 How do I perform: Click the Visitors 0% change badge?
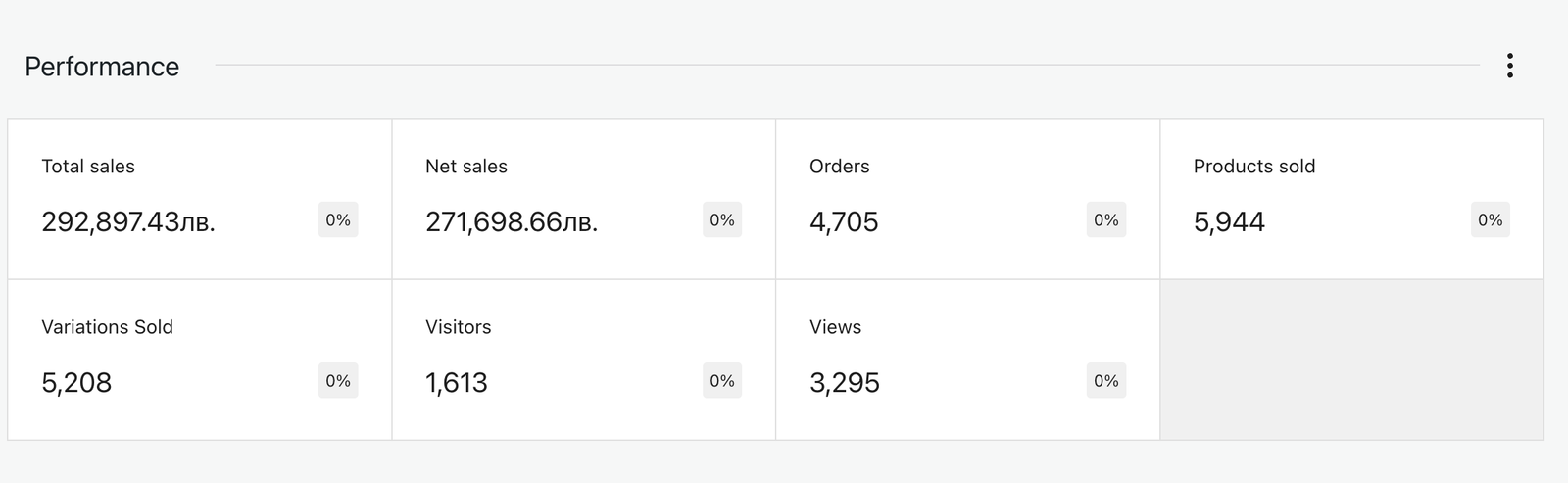(x=722, y=381)
